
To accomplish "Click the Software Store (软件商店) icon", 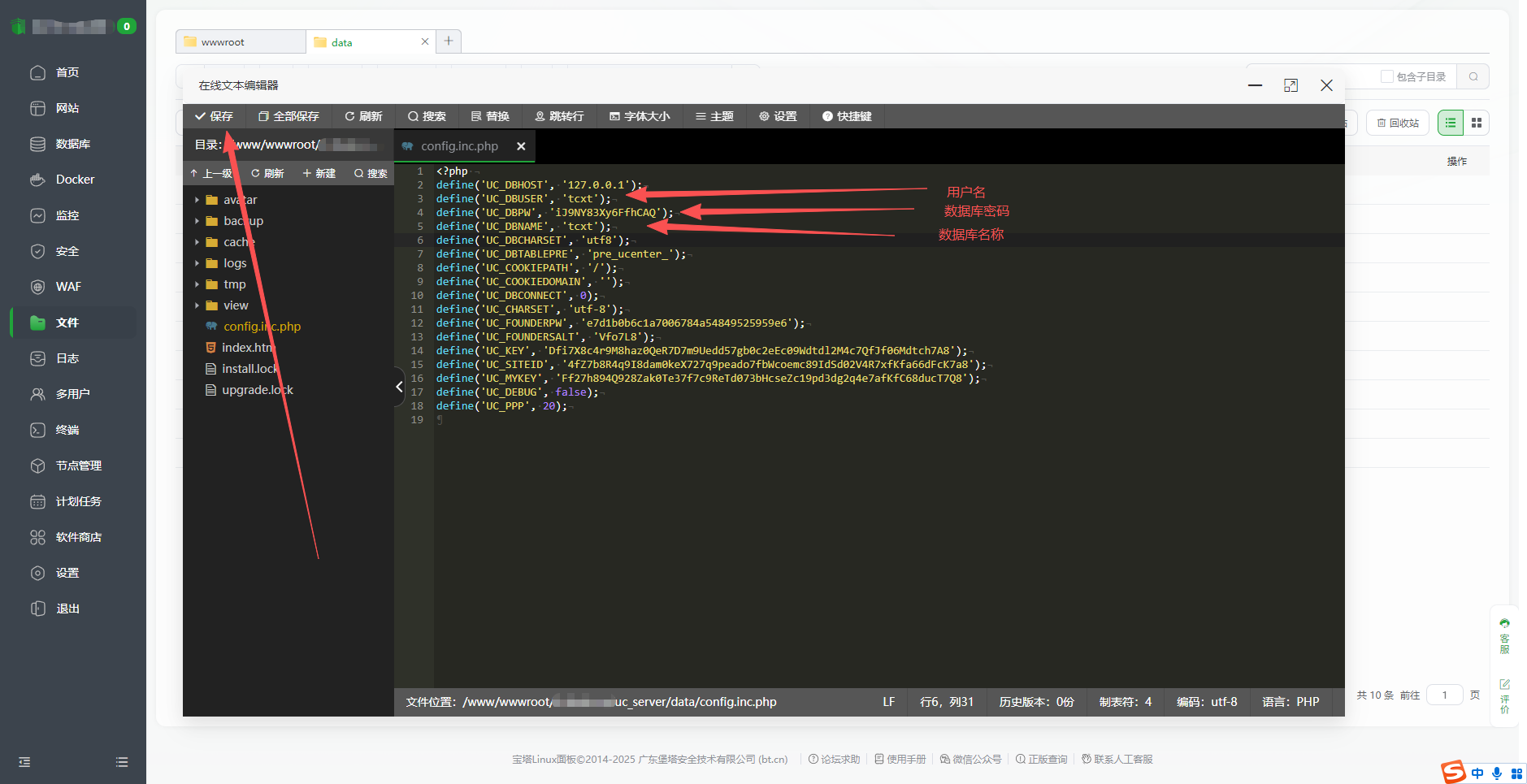I will coord(37,537).
